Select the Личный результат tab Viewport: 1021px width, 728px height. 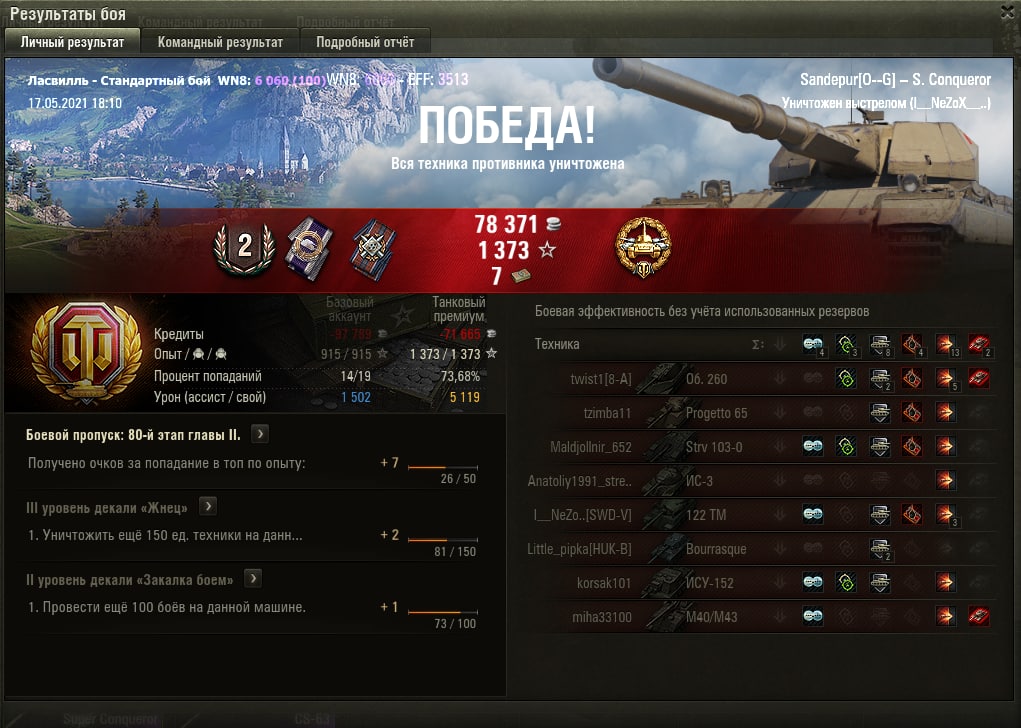(x=72, y=42)
